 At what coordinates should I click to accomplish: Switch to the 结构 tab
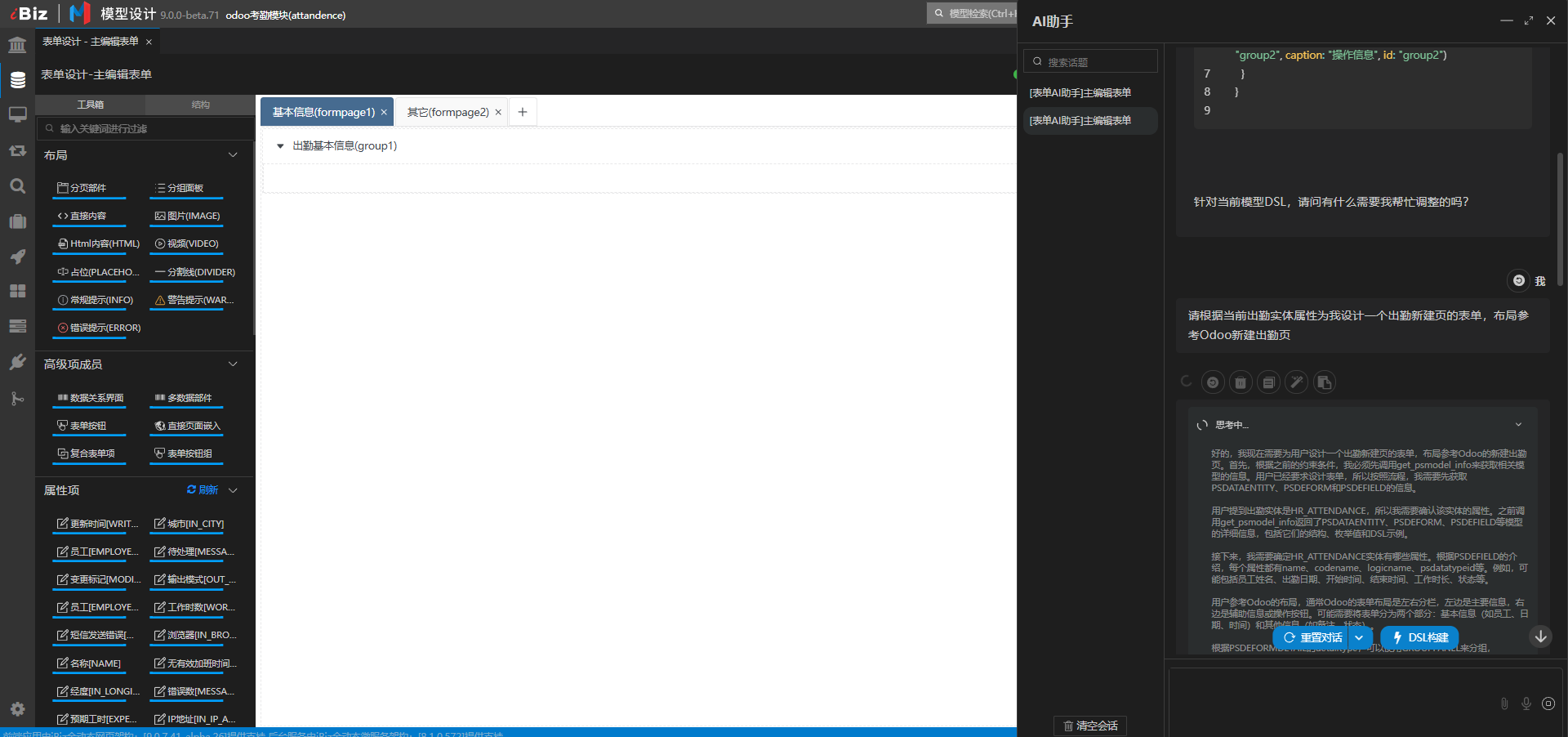[201, 105]
